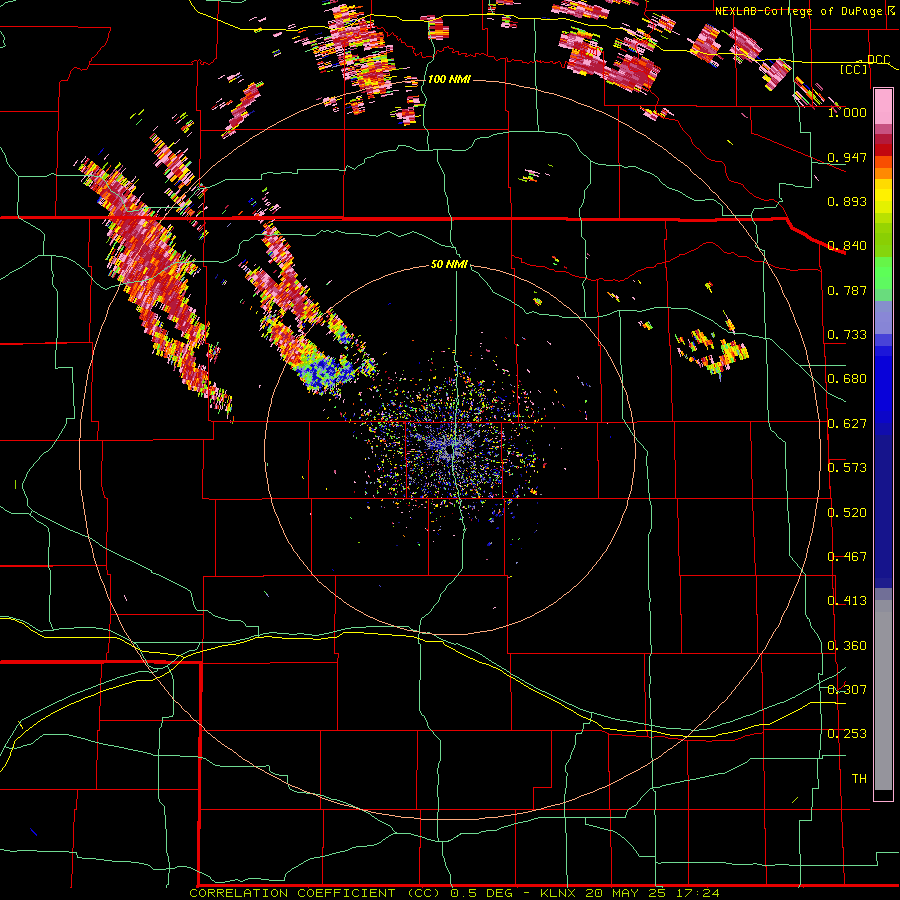Image resolution: width=900 pixels, height=900 pixels.
Task: Pick the orange segment of the color bar
Action: pos(883,173)
